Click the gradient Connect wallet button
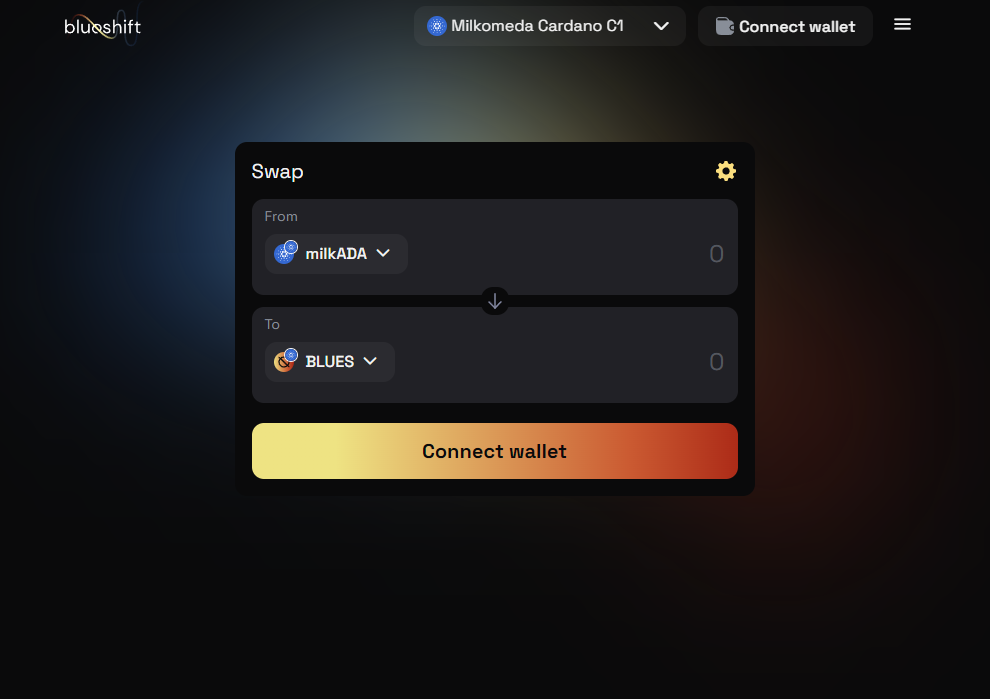Image resolution: width=990 pixels, height=699 pixels. (x=495, y=451)
